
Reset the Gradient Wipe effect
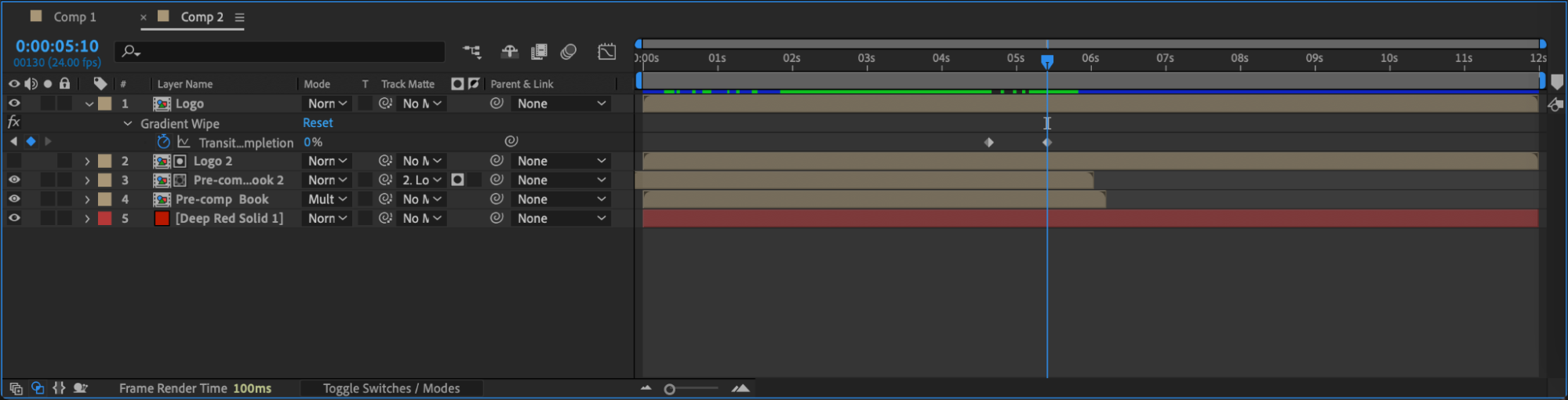tap(318, 123)
